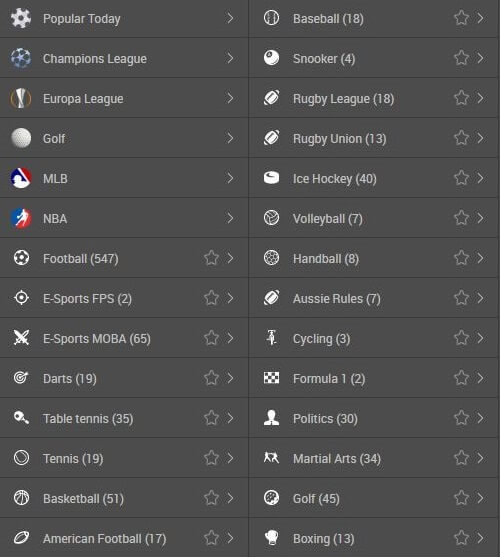500x557 pixels.
Task: Go to Martial Arts (34)
Action: pyautogui.click(x=374, y=458)
